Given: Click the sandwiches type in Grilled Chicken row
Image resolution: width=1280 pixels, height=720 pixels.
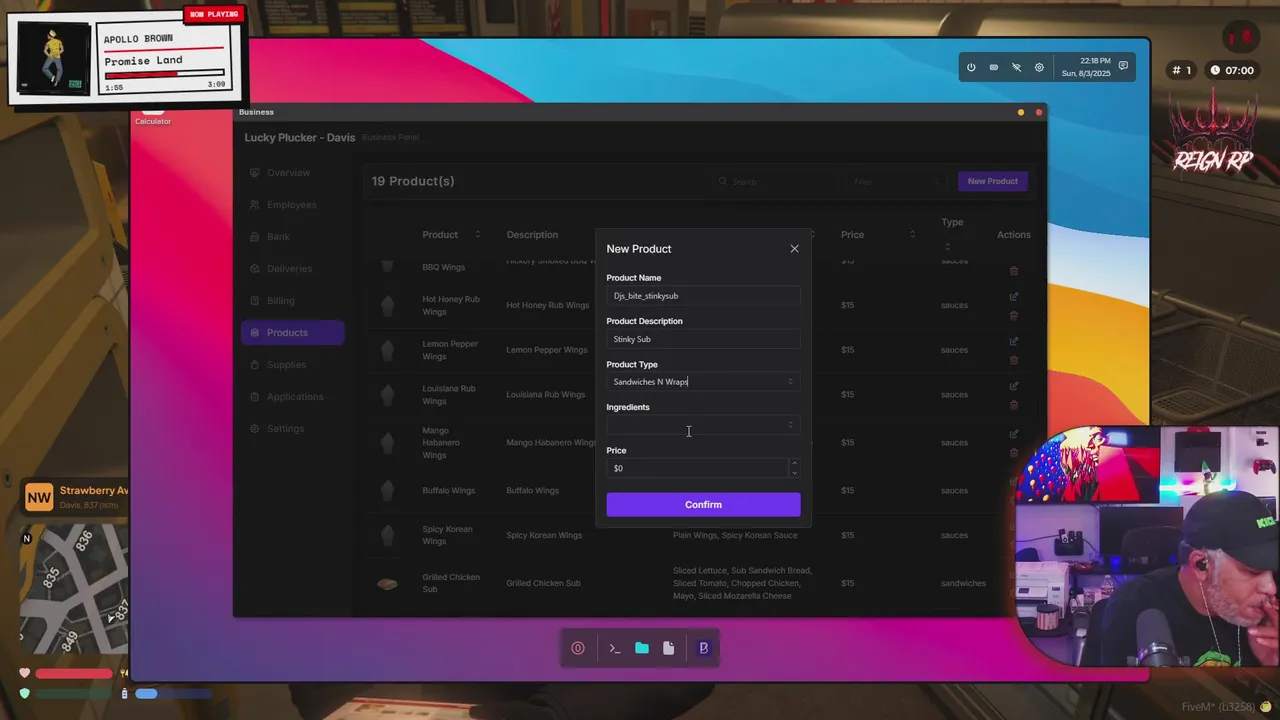Looking at the screenshot, I should pos(963,584).
